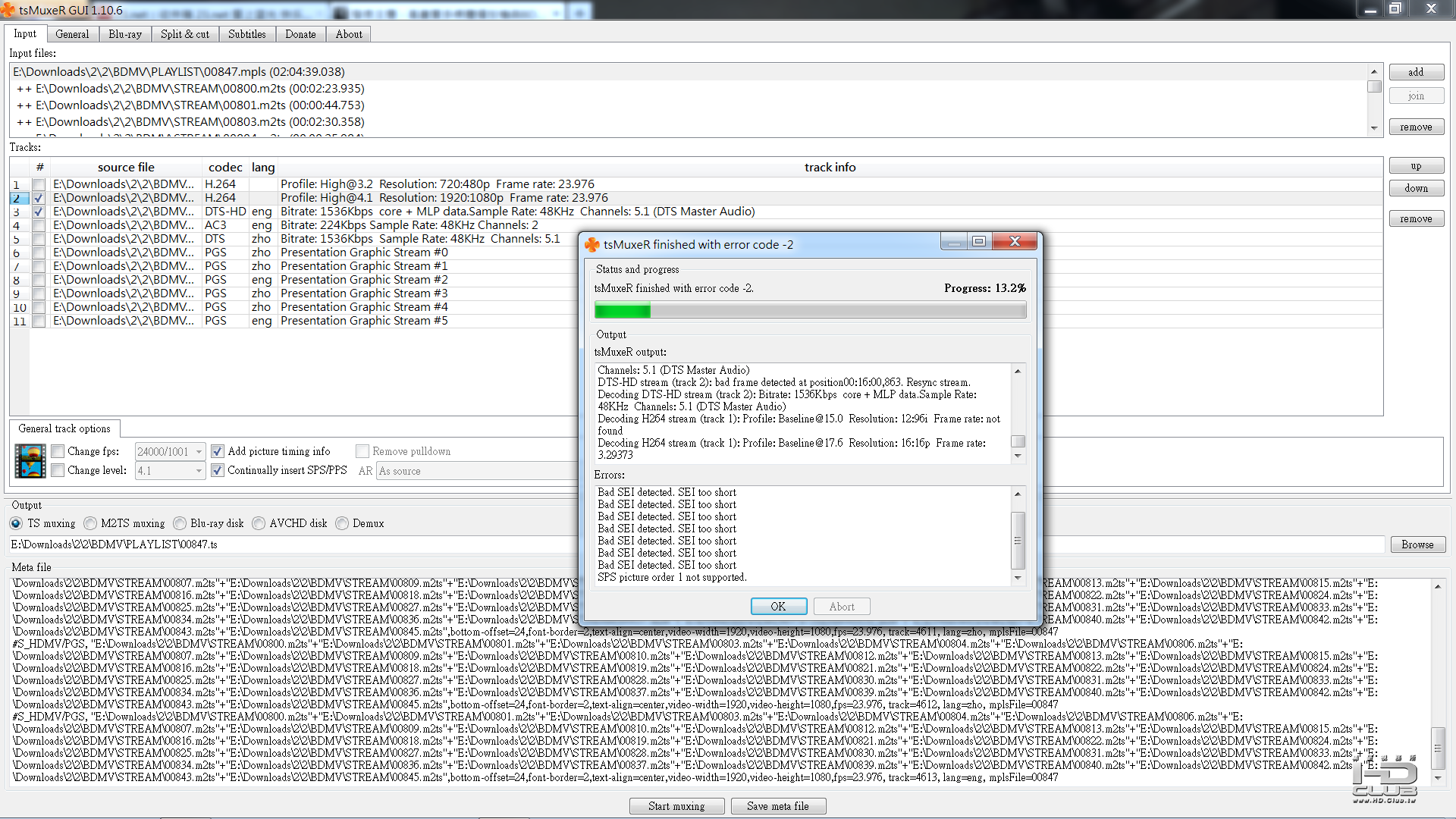
Task: Click the Errors box scrollbar thumb
Action: 1018,540
